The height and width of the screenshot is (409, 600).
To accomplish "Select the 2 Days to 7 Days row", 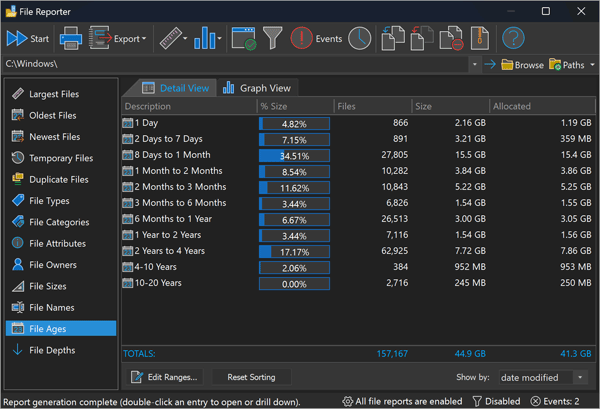I will 358,139.
